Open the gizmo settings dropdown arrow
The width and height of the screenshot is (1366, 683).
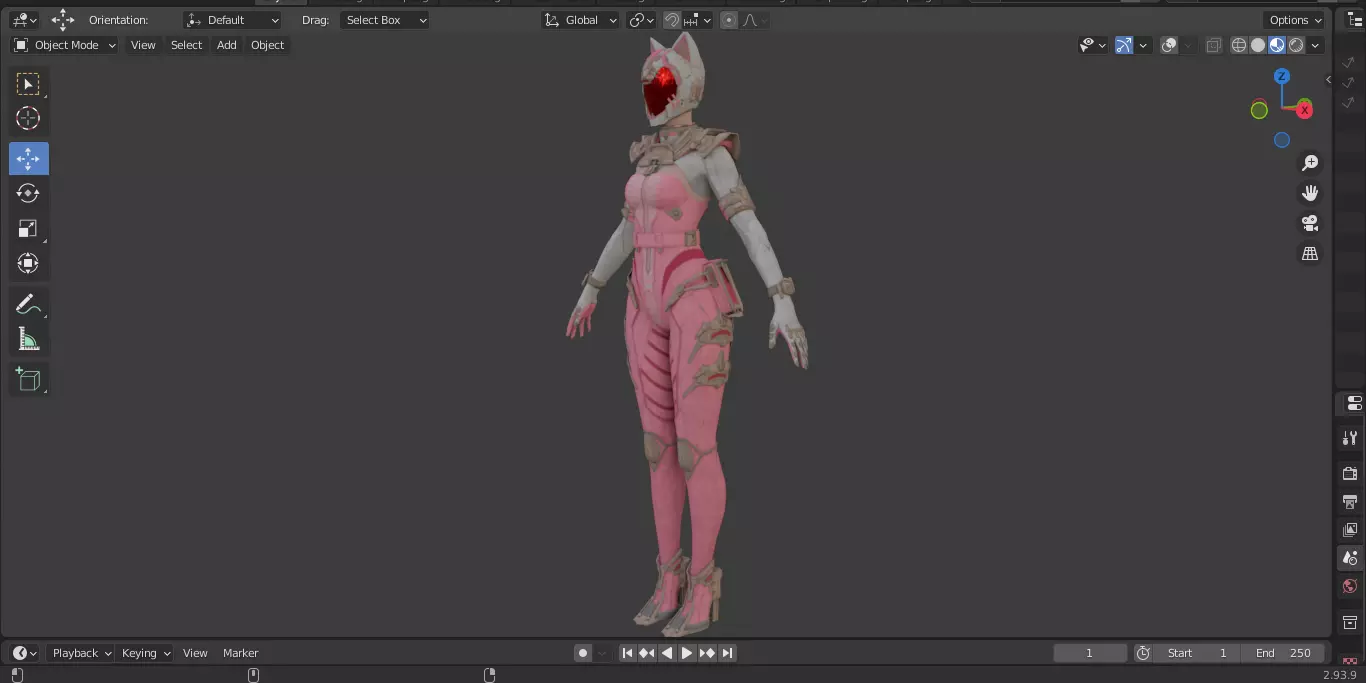pyautogui.click(x=1142, y=45)
